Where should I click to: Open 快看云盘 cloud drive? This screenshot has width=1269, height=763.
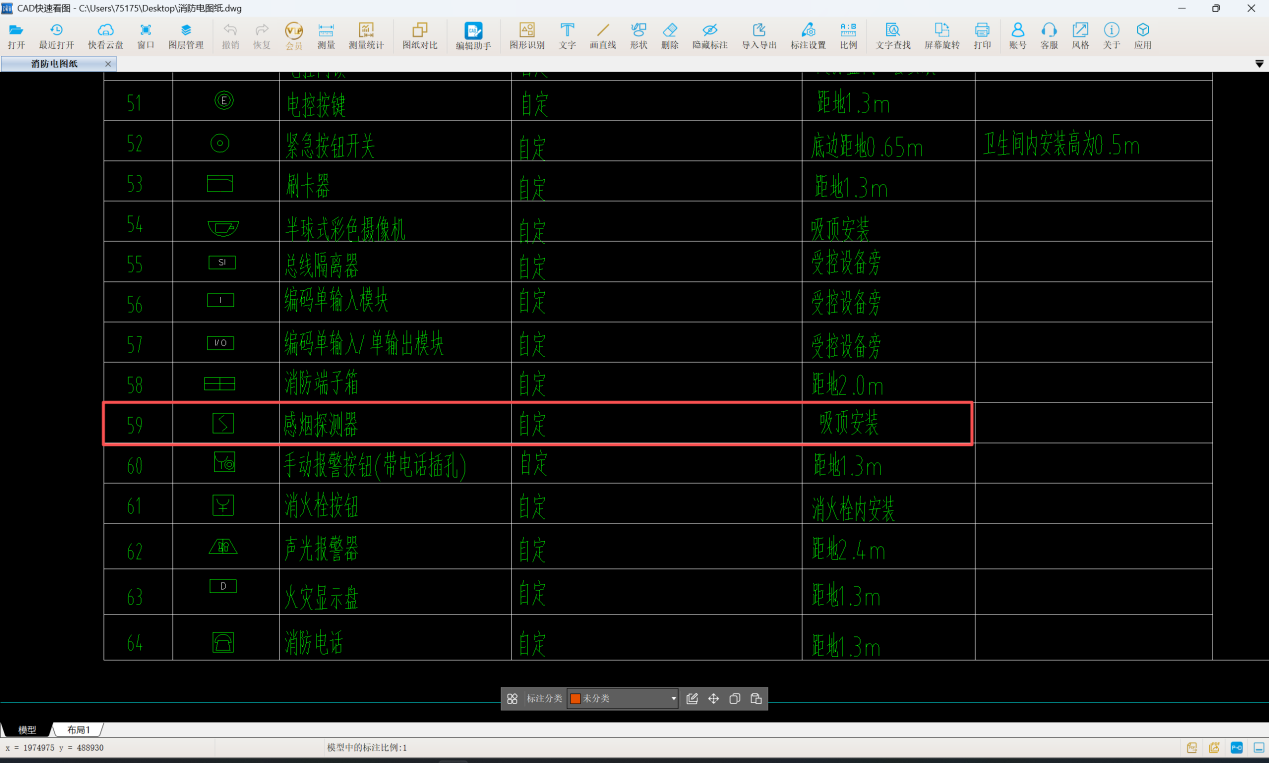click(x=105, y=36)
